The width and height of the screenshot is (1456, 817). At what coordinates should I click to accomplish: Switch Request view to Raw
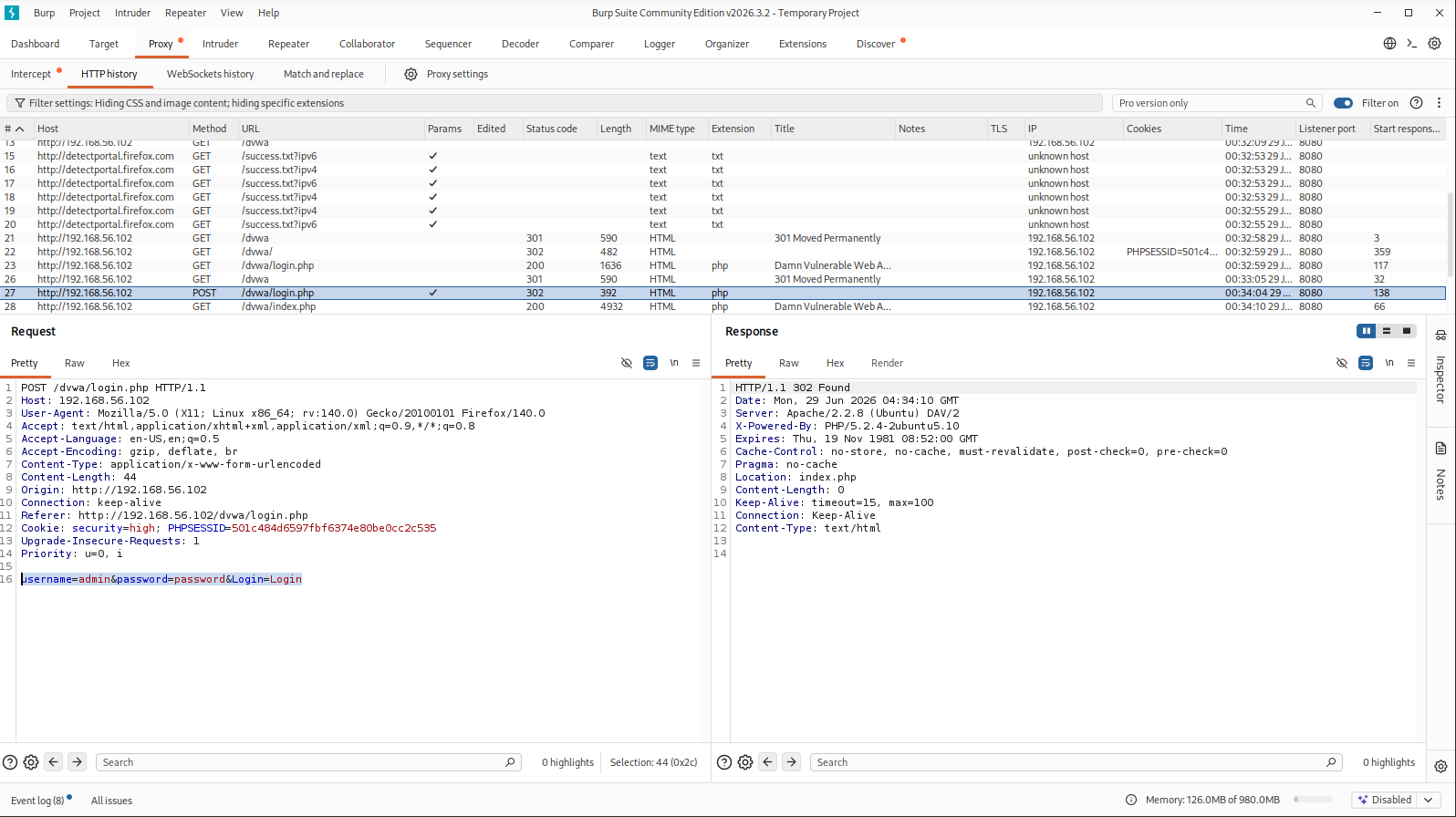[75, 363]
